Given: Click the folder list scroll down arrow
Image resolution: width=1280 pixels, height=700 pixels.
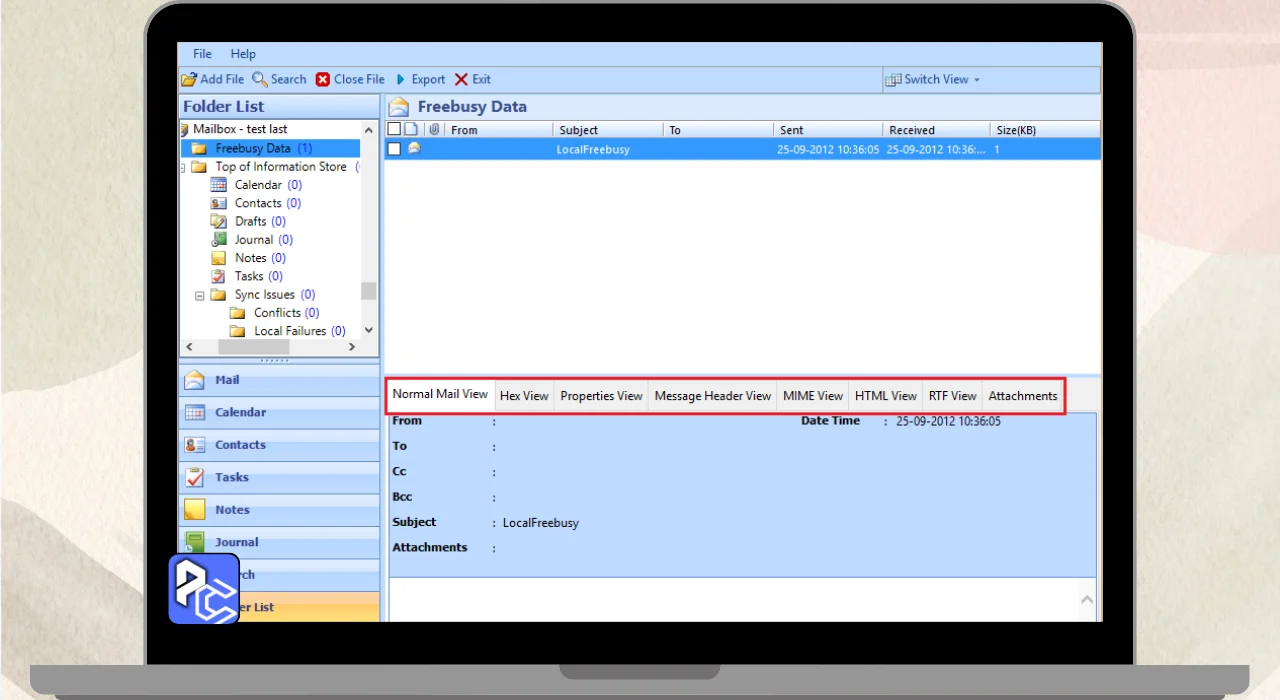Looking at the screenshot, I should click(368, 330).
